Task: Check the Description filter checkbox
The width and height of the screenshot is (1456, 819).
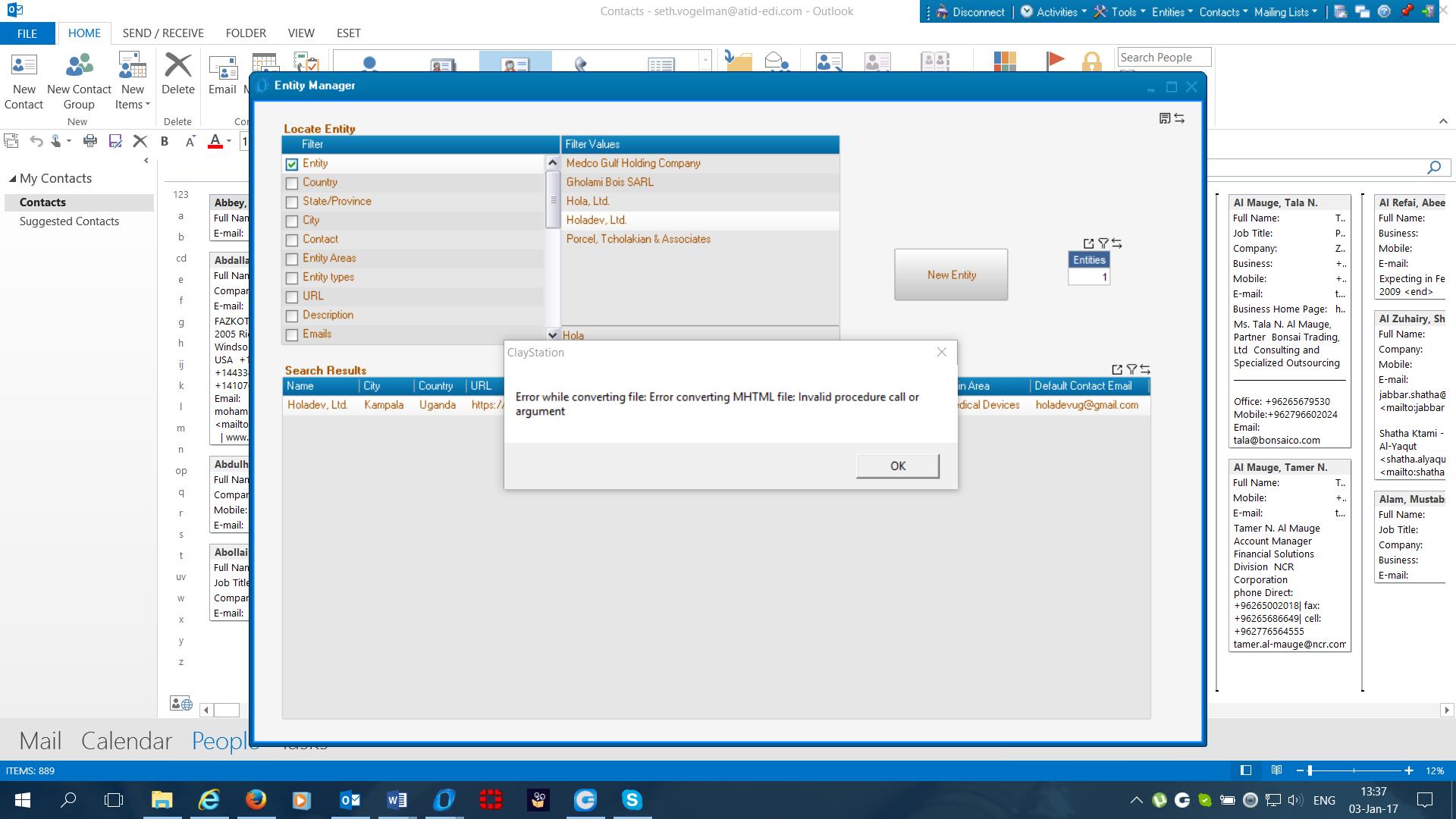Action: 292,316
